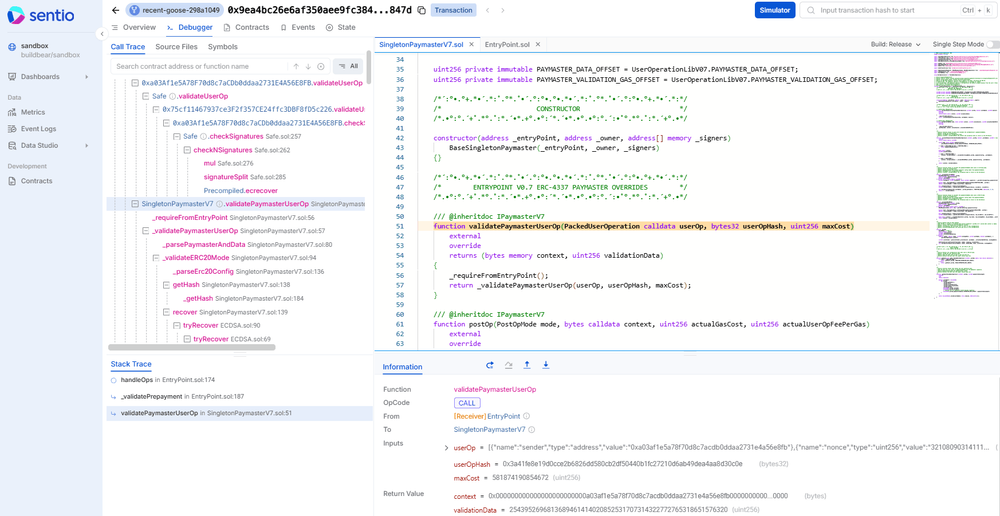Screen dimensions: 1000x516
Task: Select the Precompiled.ecrecover trace row
Action: pos(240,191)
